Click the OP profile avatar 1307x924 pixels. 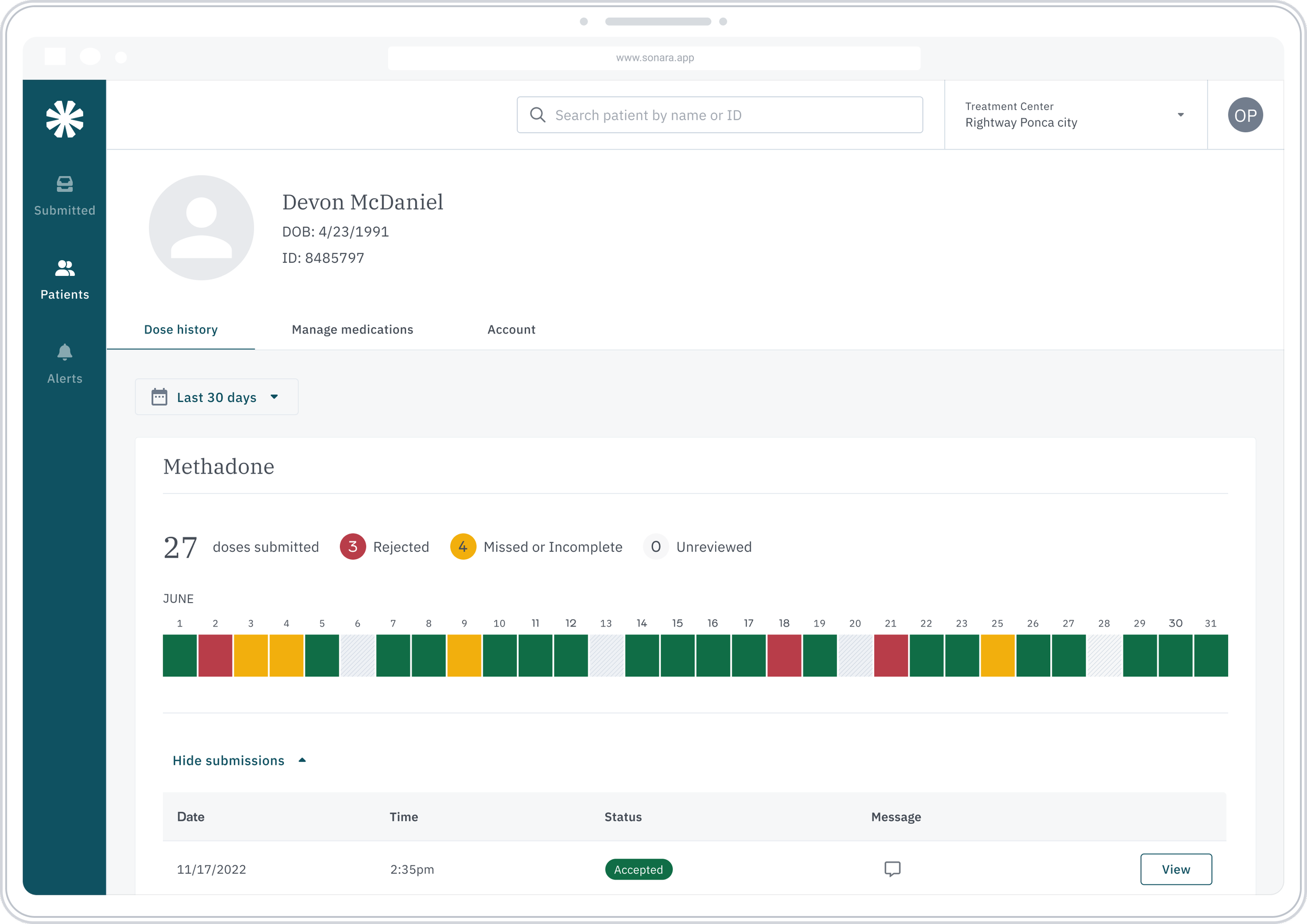1244,114
